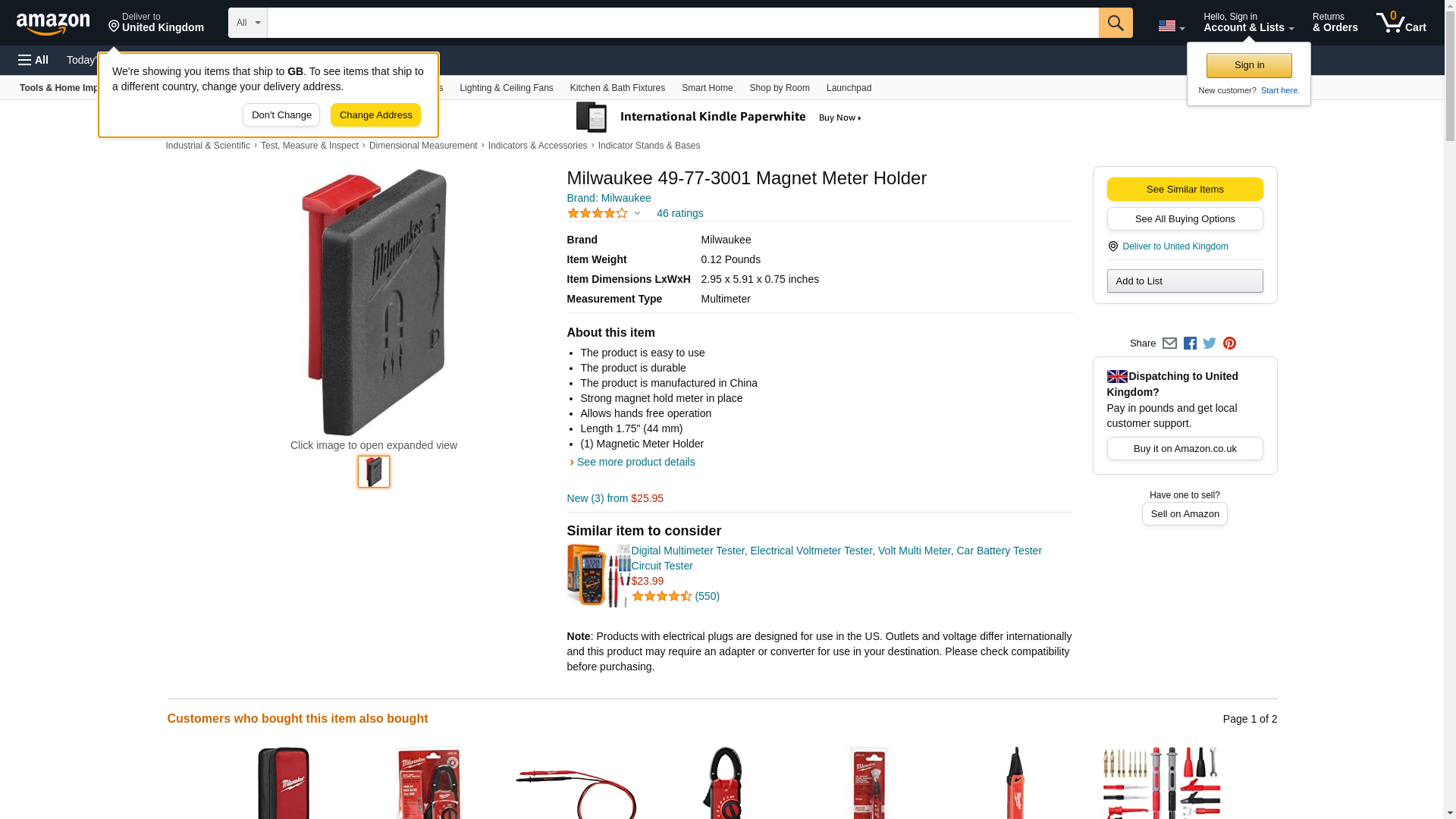The height and width of the screenshot is (819, 1456).
Task: Select the product image thumbnail
Action: coord(374,472)
